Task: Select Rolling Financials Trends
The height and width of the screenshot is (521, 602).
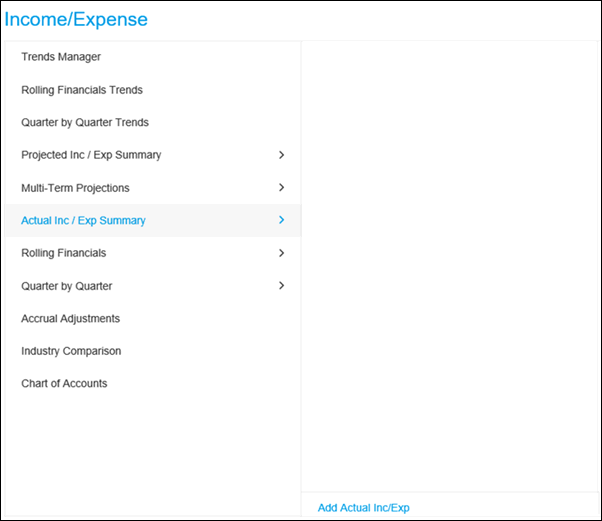Action: 82,90
